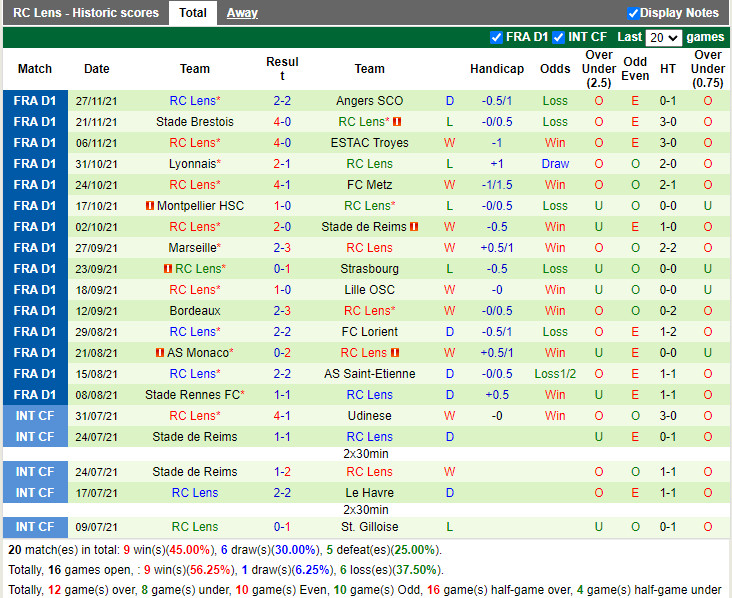Click handicap -0.5/1 on Angers SCO row
The height and width of the screenshot is (598, 732).
coord(497,101)
